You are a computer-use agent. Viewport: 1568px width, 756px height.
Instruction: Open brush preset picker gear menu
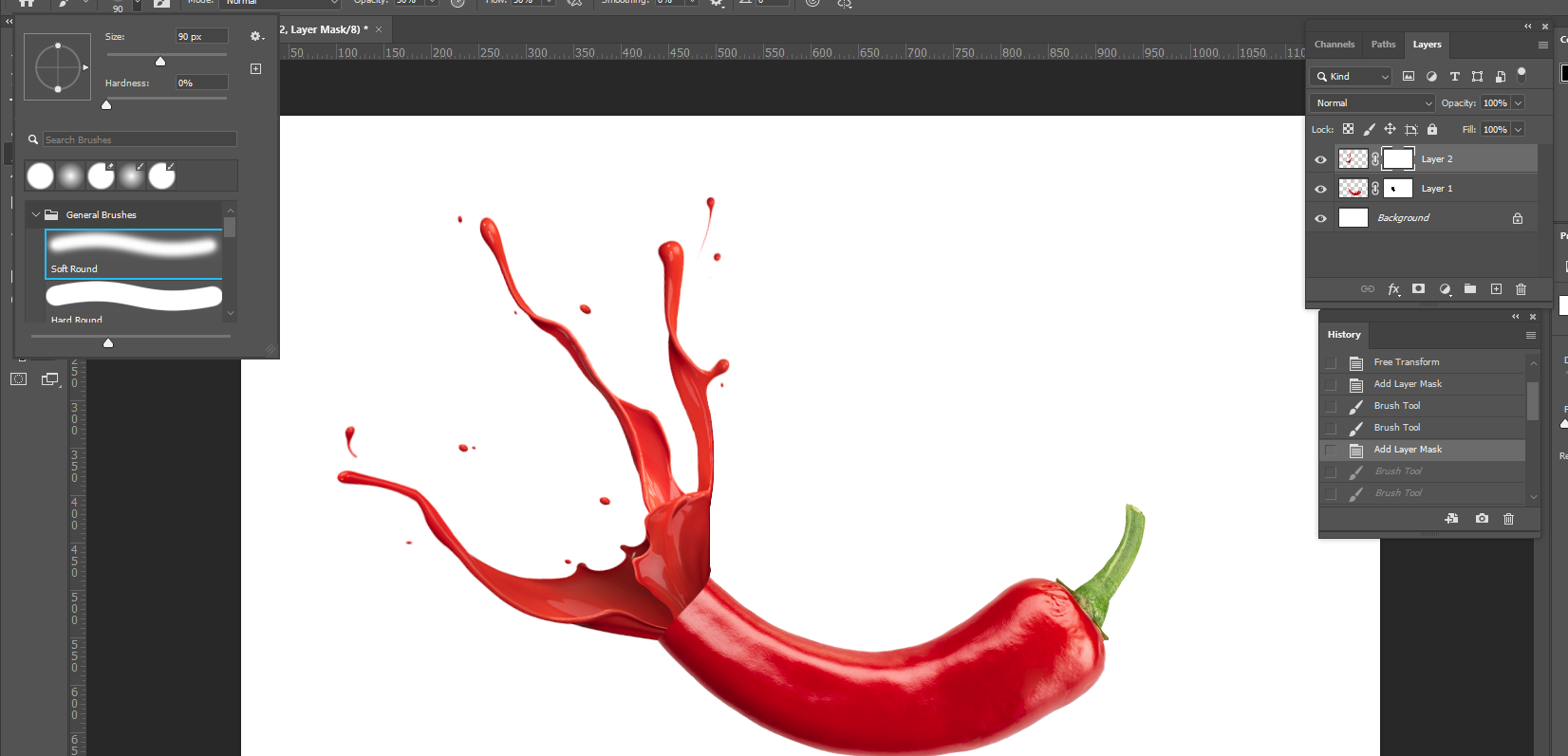click(x=255, y=36)
